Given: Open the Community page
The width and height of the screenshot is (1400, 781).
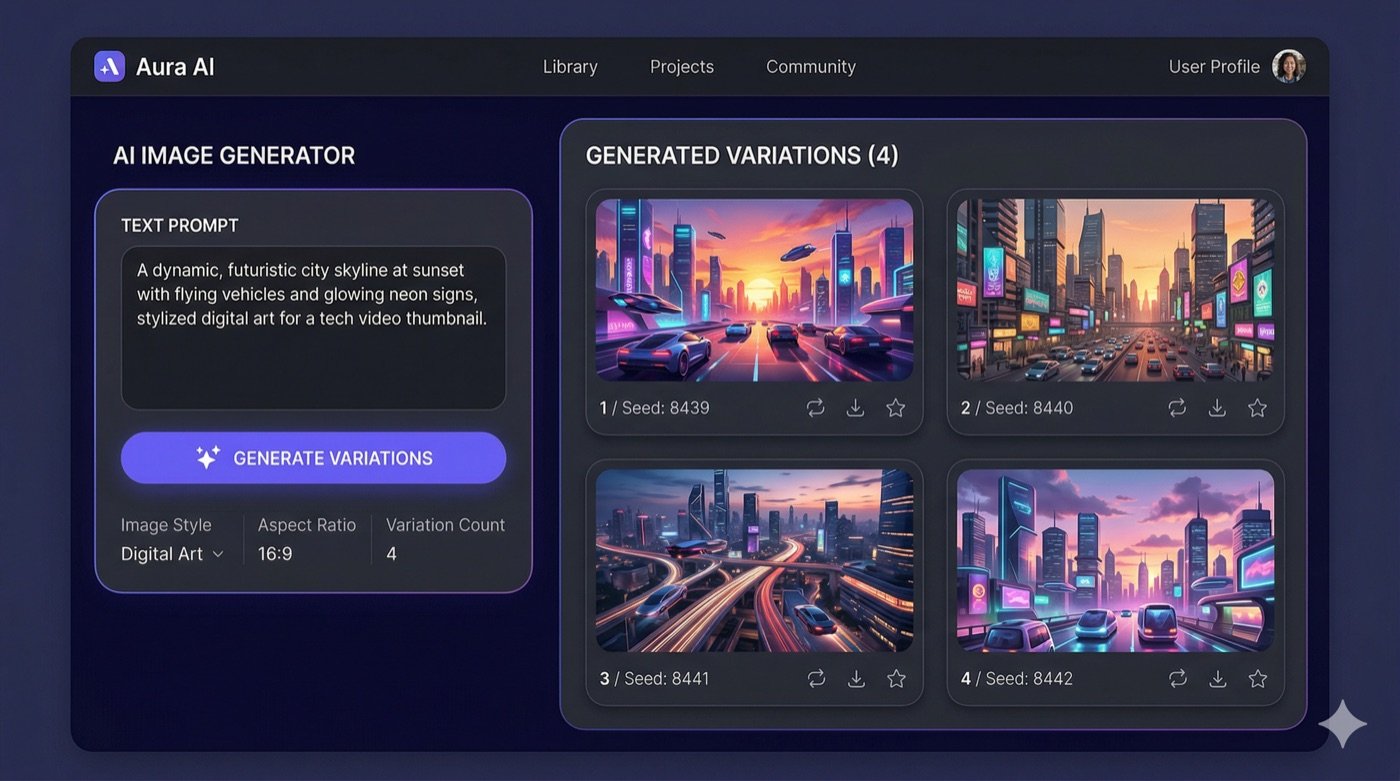Looking at the screenshot, I should click(x=810, y=66).
